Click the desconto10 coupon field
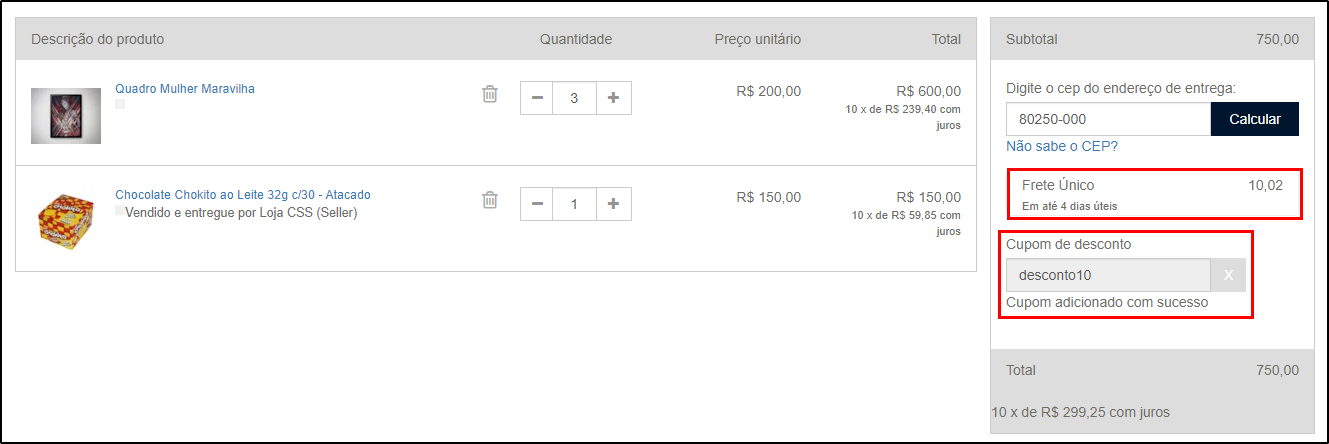The image size is (1329, 444). click(1108, 275)
